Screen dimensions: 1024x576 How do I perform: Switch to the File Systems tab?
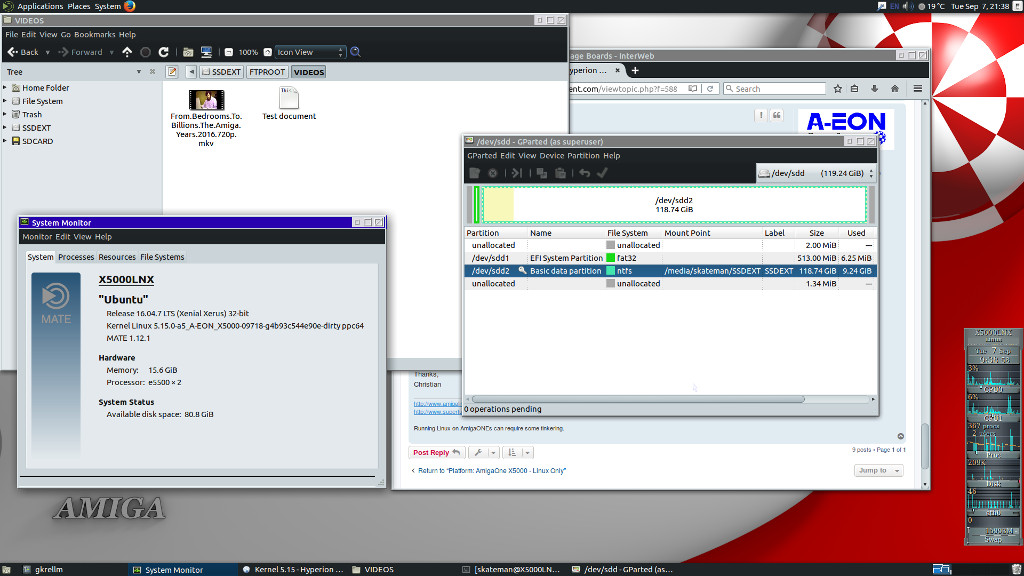pos(162,257)
